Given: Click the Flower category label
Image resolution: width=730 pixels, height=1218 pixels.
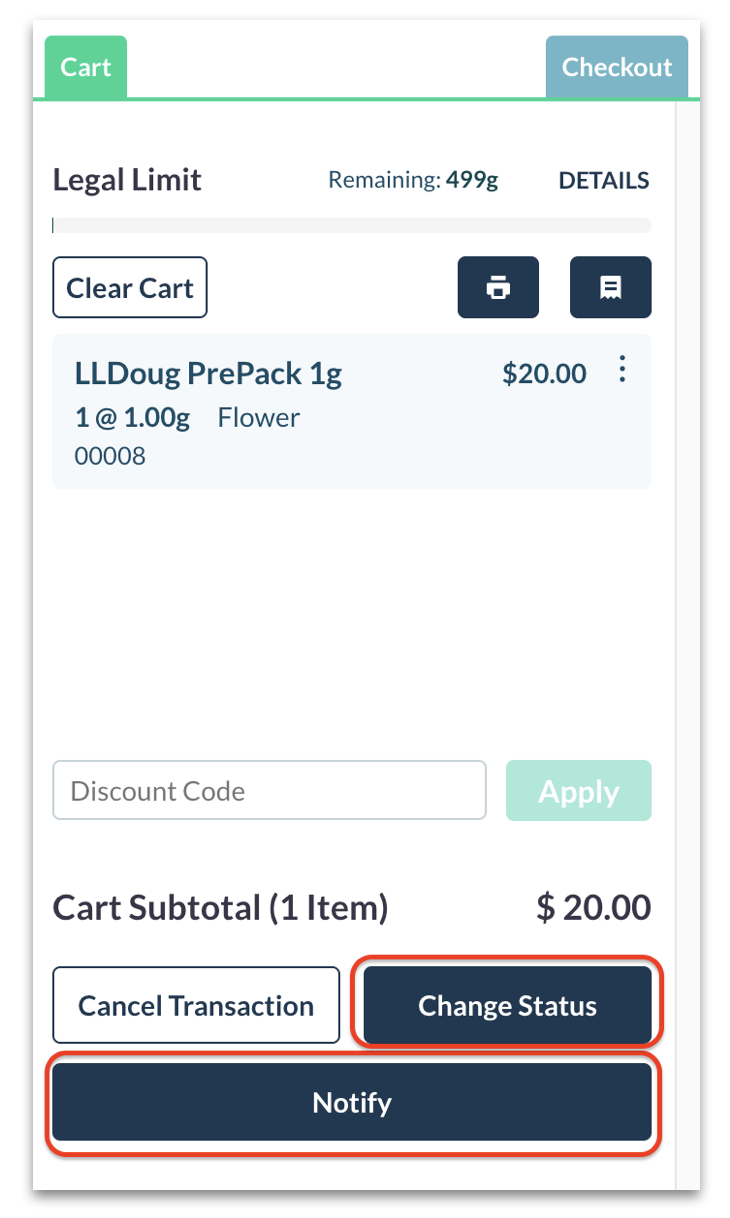Looking at the screenshot, I should click(259, 418).
